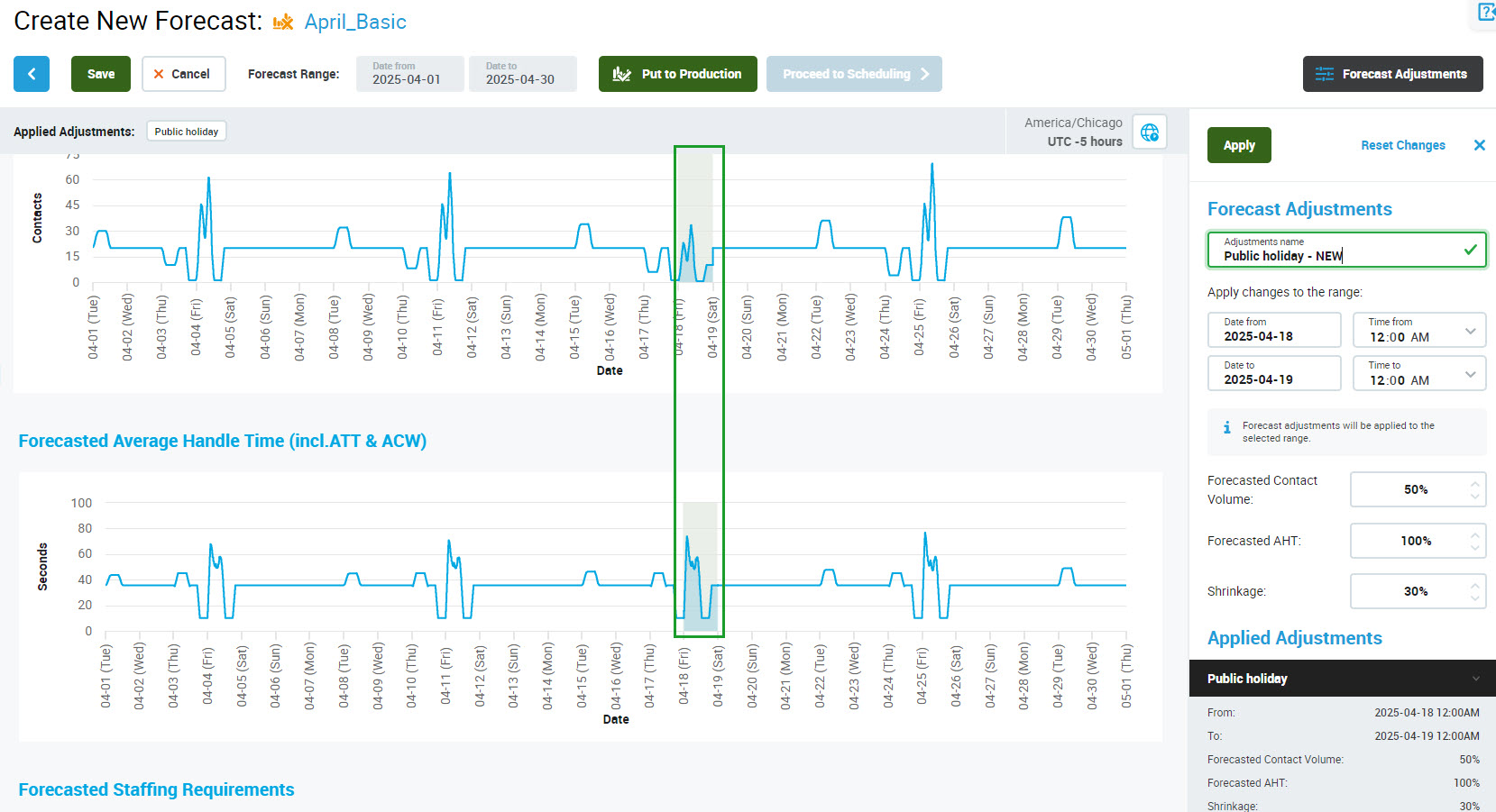Decrease the Shrinkage percentage value
The height and width of the screenshot is (812, 1496).
tap(1475, 598)
